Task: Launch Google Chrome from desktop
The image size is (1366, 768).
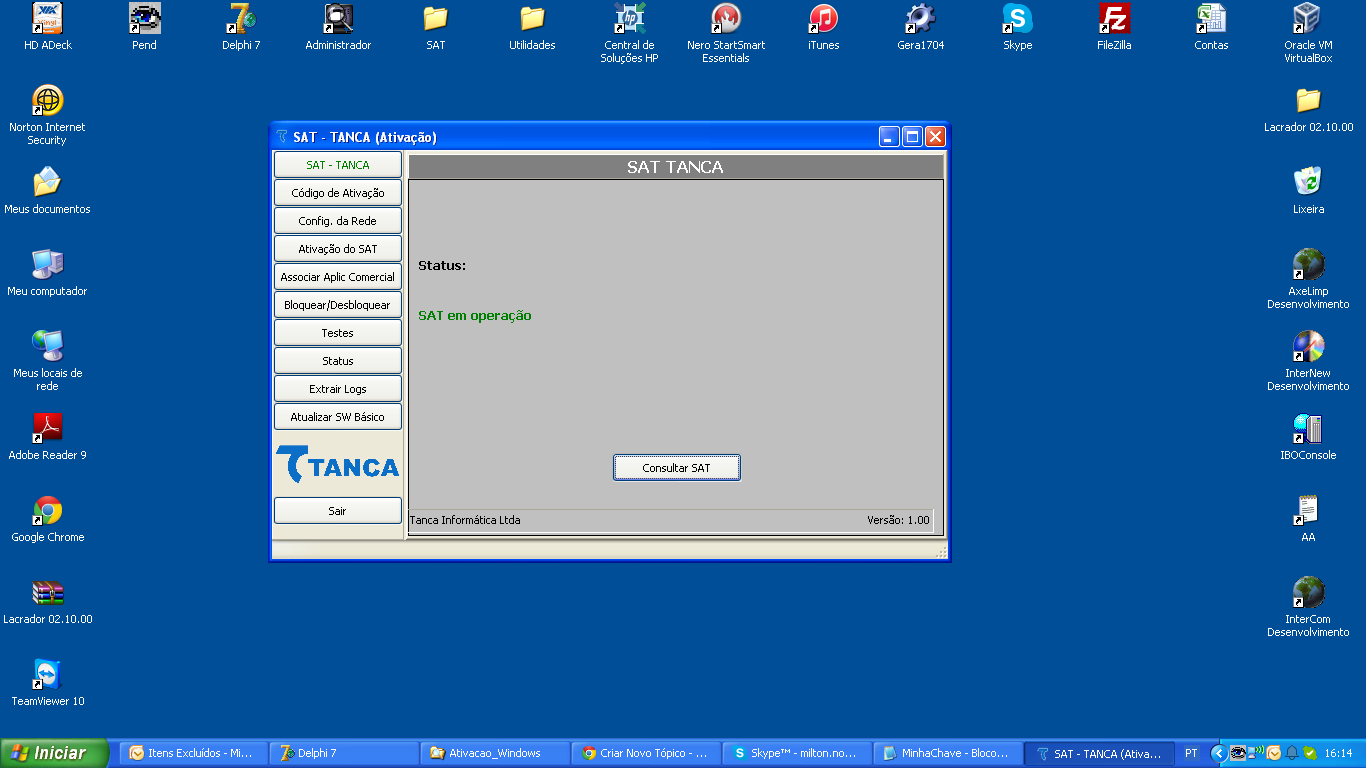Action: [48, 519]
